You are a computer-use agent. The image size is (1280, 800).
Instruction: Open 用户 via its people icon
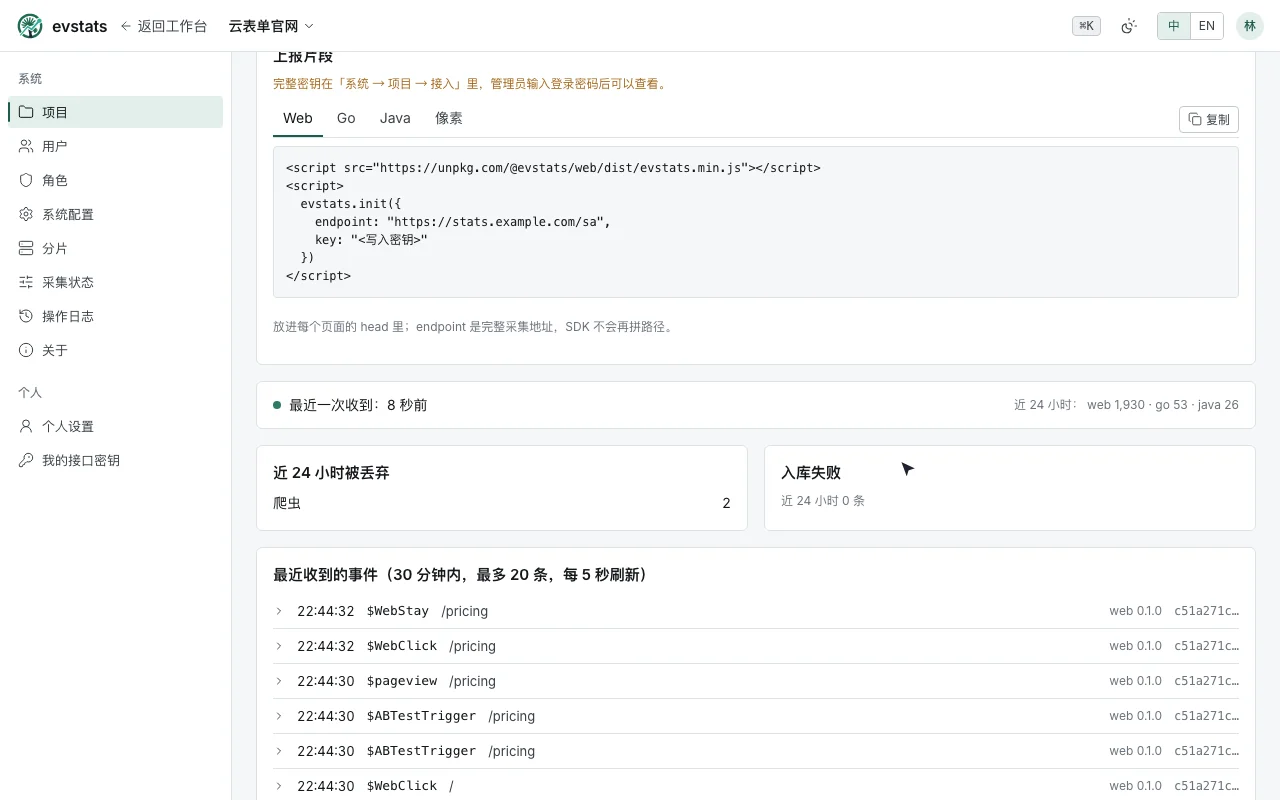tap(26, 146)
